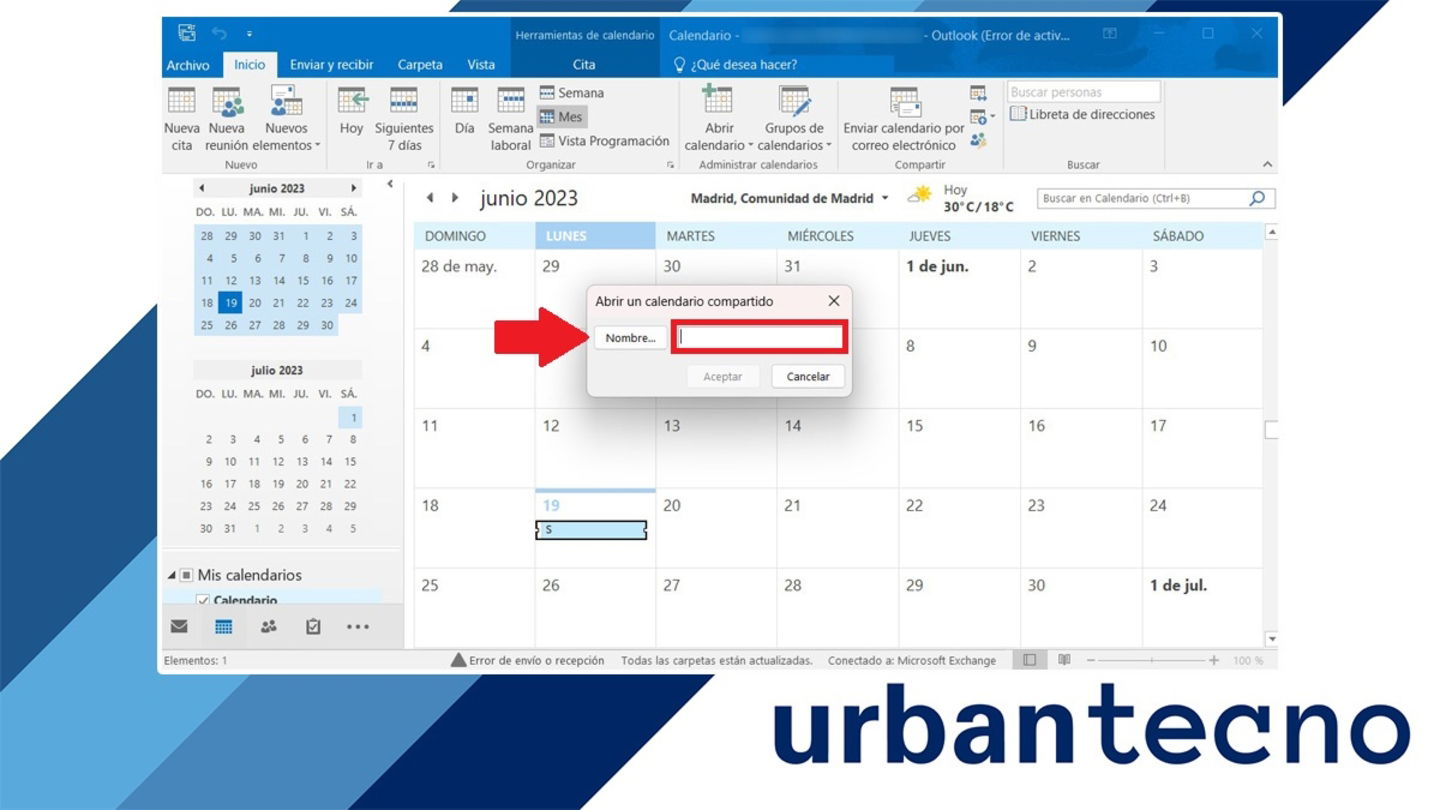Viewport: 1440px width, 810px height.
Task: Click scroll up arrow of calendar scrollbar
Action: [1271, 232]
